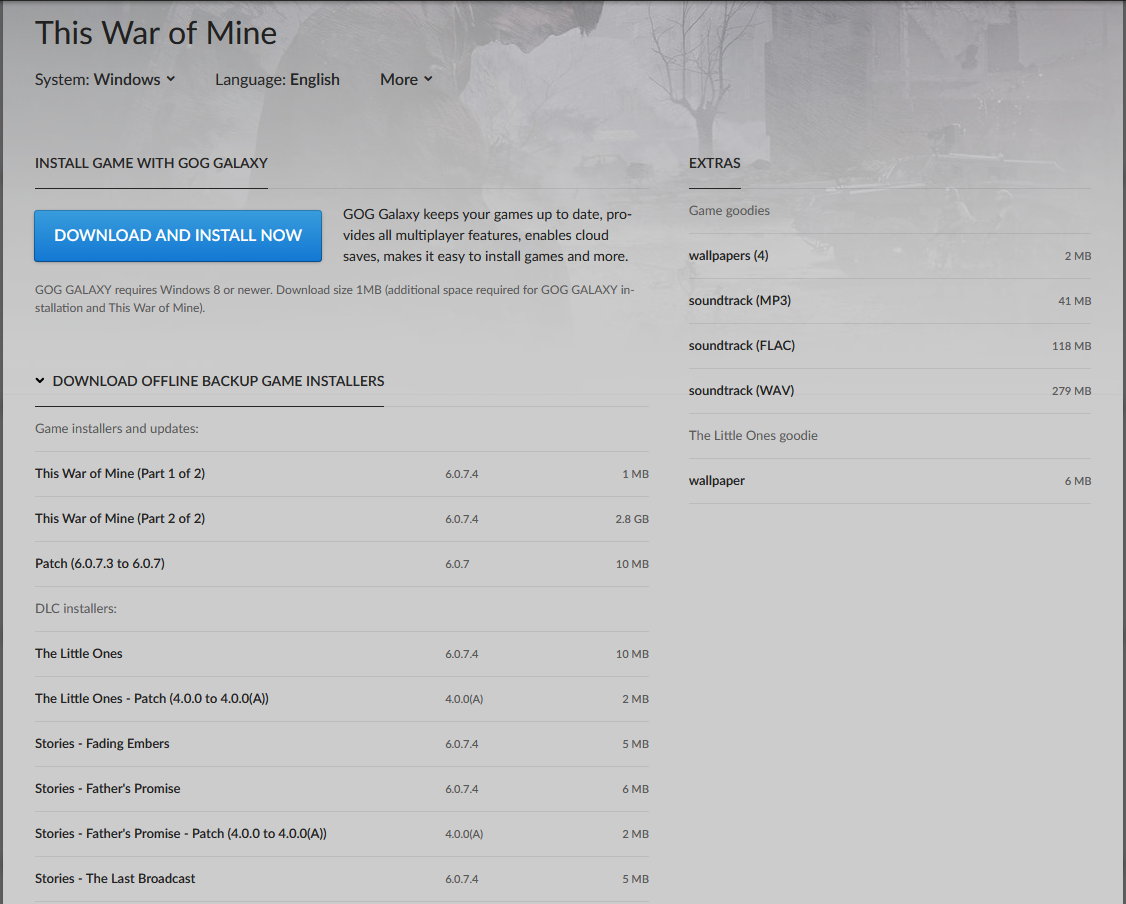Click the Extras heading
The height and width of the screenshot is (904, 1126).
pyautogui.click(x=715, y=163)
